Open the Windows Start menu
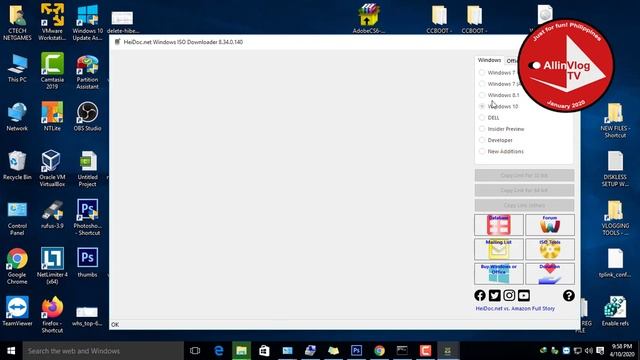The image size is (640, 360). (11, 351)
